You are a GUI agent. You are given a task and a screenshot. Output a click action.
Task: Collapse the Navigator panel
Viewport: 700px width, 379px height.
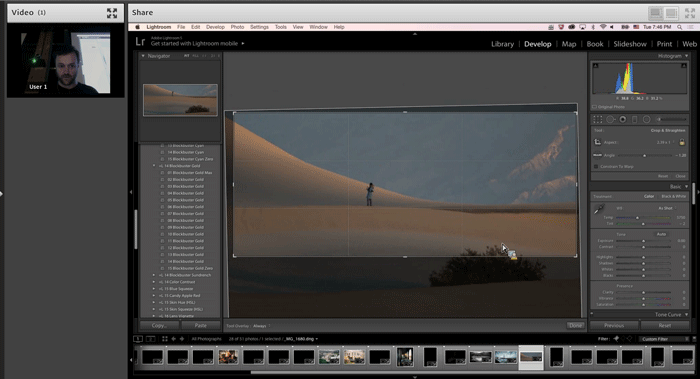[x=143, y=56]
